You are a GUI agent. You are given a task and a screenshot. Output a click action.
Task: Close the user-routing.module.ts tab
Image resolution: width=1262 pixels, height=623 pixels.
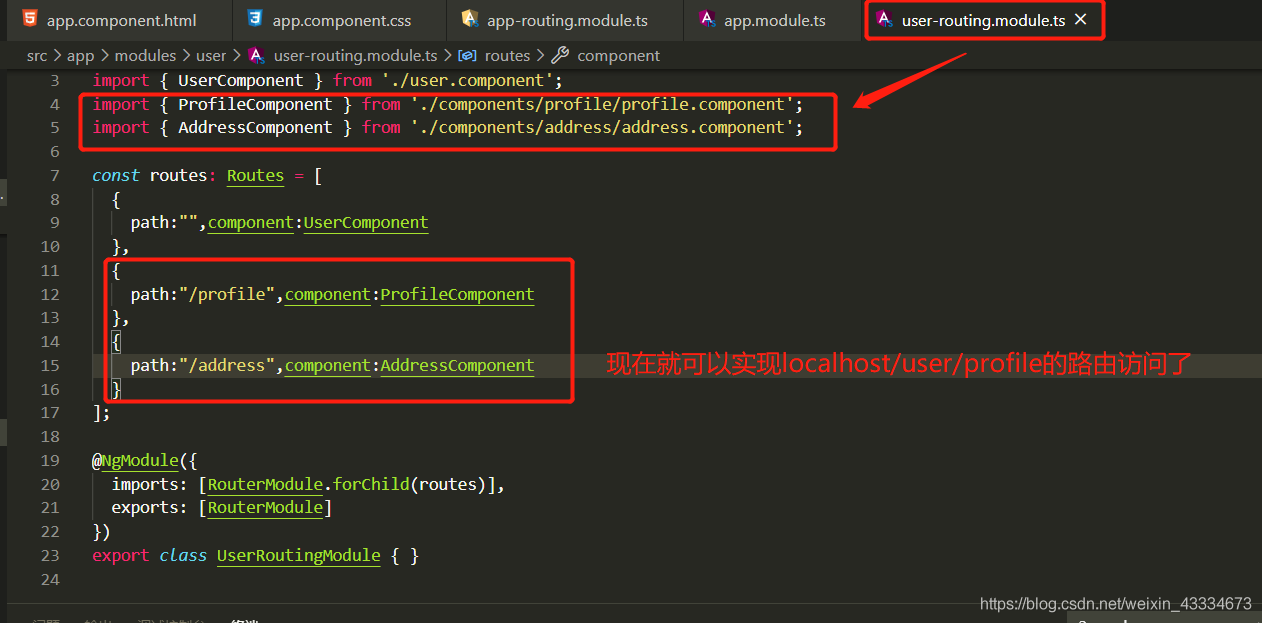(1080, 20)
